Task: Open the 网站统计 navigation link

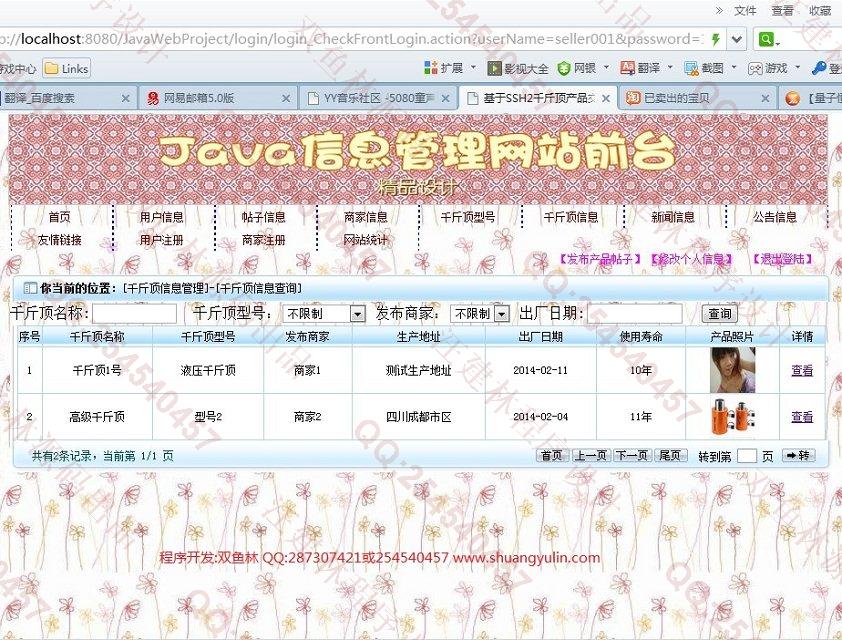Action: [x=366, y=240]
